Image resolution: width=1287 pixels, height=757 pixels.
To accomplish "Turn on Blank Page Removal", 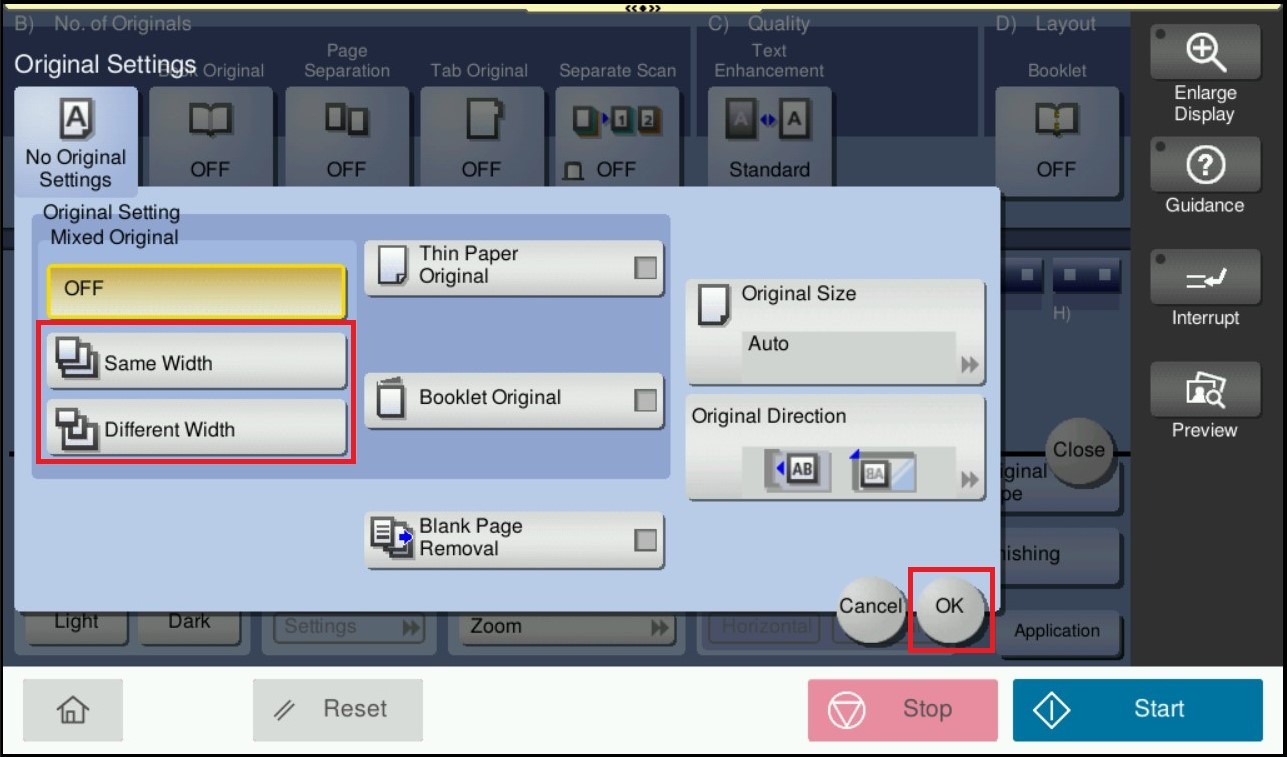I will 646,539.
